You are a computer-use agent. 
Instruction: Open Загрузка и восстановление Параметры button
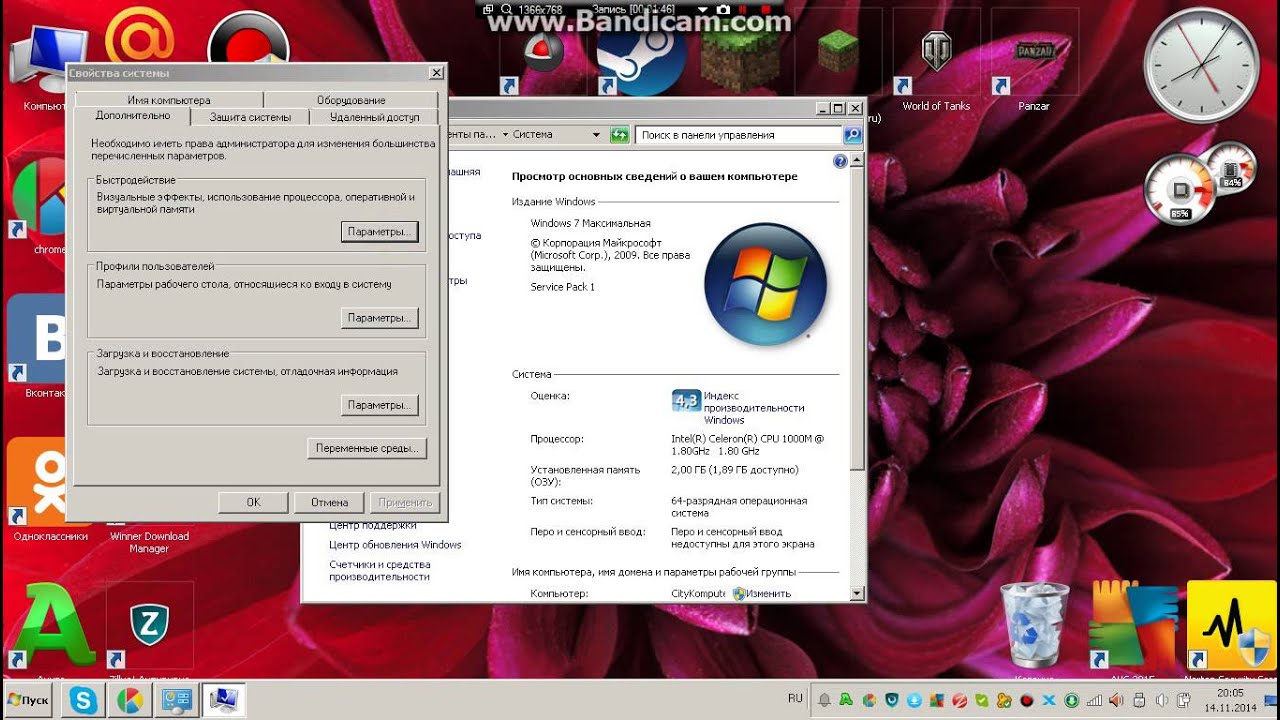point(378,405)
